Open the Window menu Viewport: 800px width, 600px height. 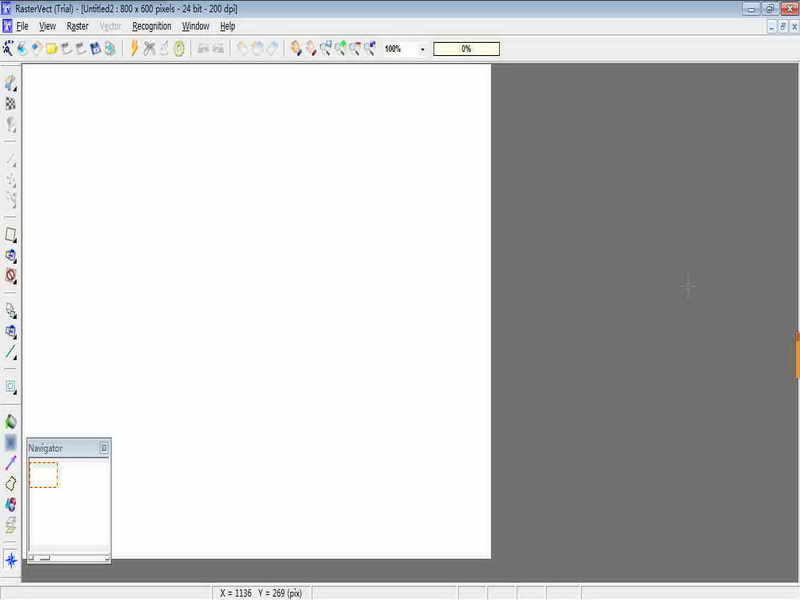195,26
